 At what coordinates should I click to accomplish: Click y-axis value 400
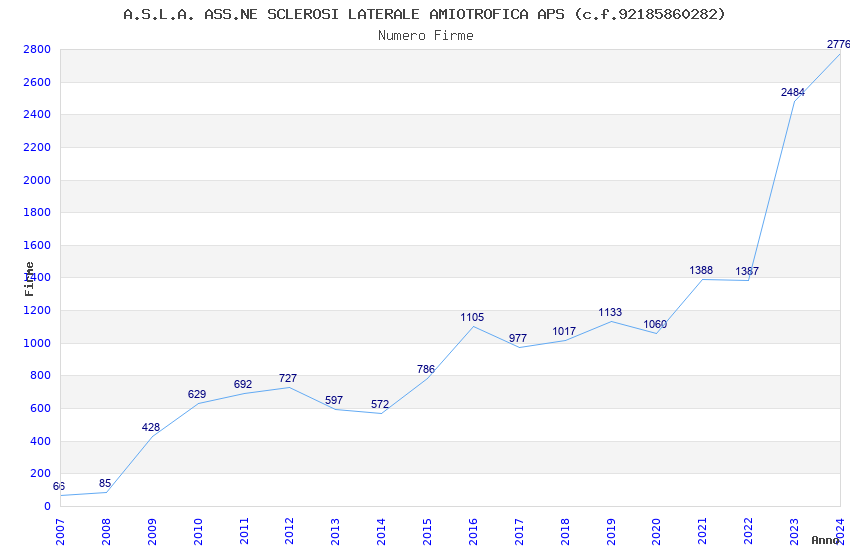(x=40, y=441)
